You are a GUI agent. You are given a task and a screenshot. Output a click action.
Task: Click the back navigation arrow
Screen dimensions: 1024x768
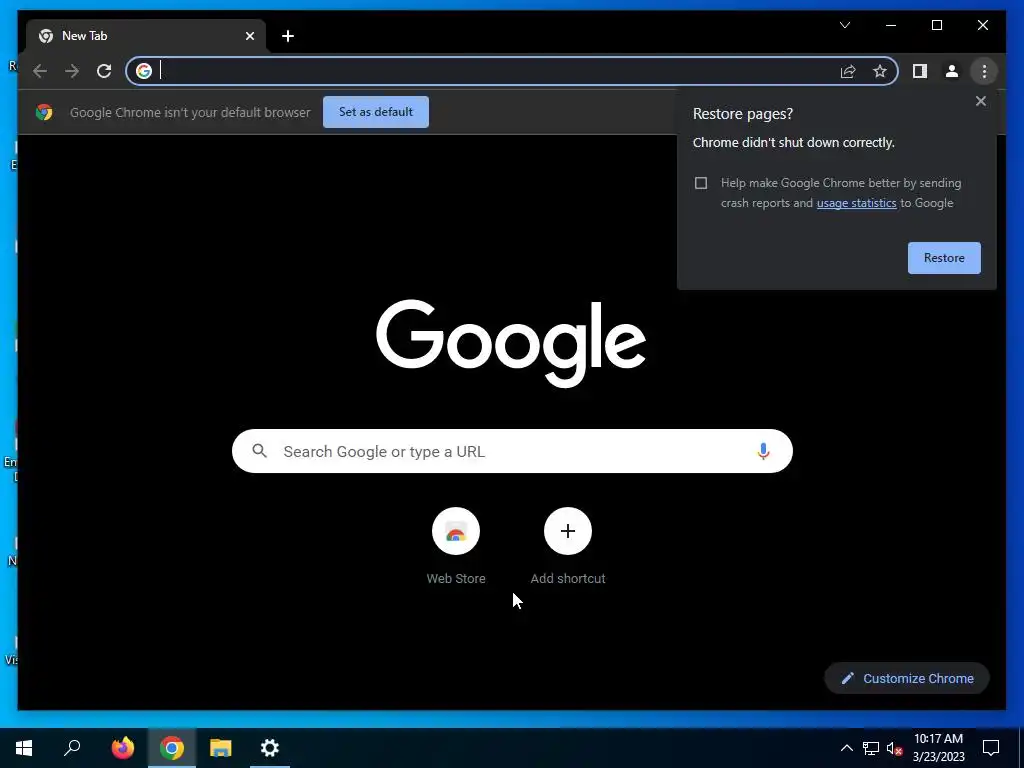(x=40, y=71)
